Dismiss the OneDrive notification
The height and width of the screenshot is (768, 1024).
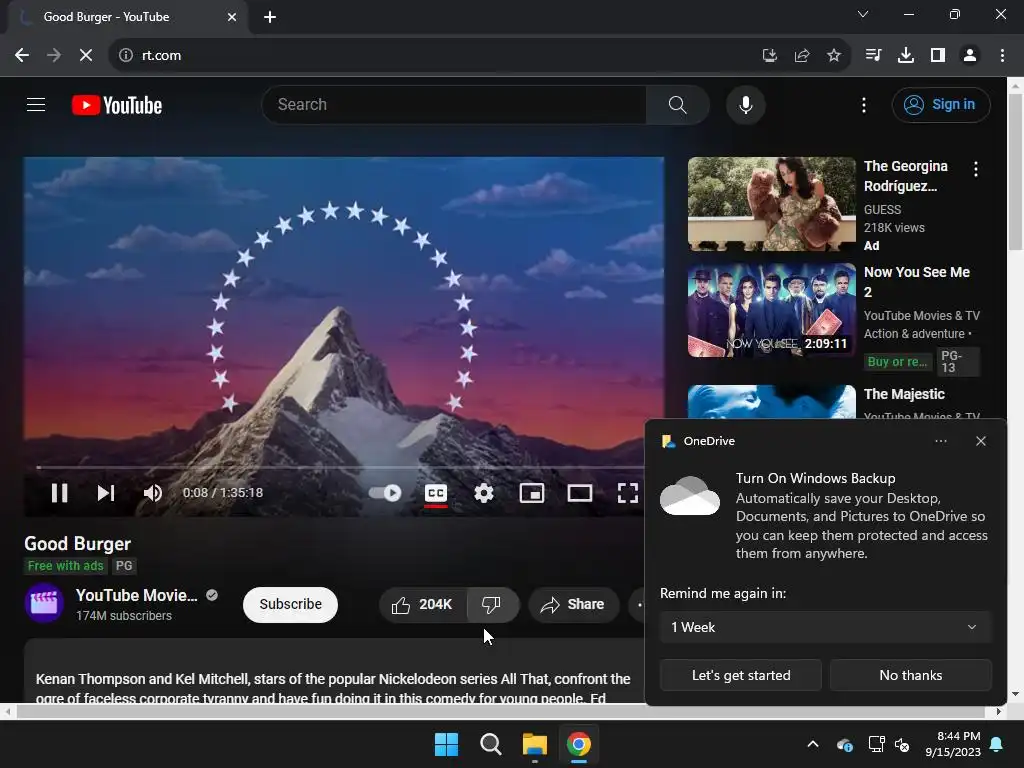pos(980,441)
